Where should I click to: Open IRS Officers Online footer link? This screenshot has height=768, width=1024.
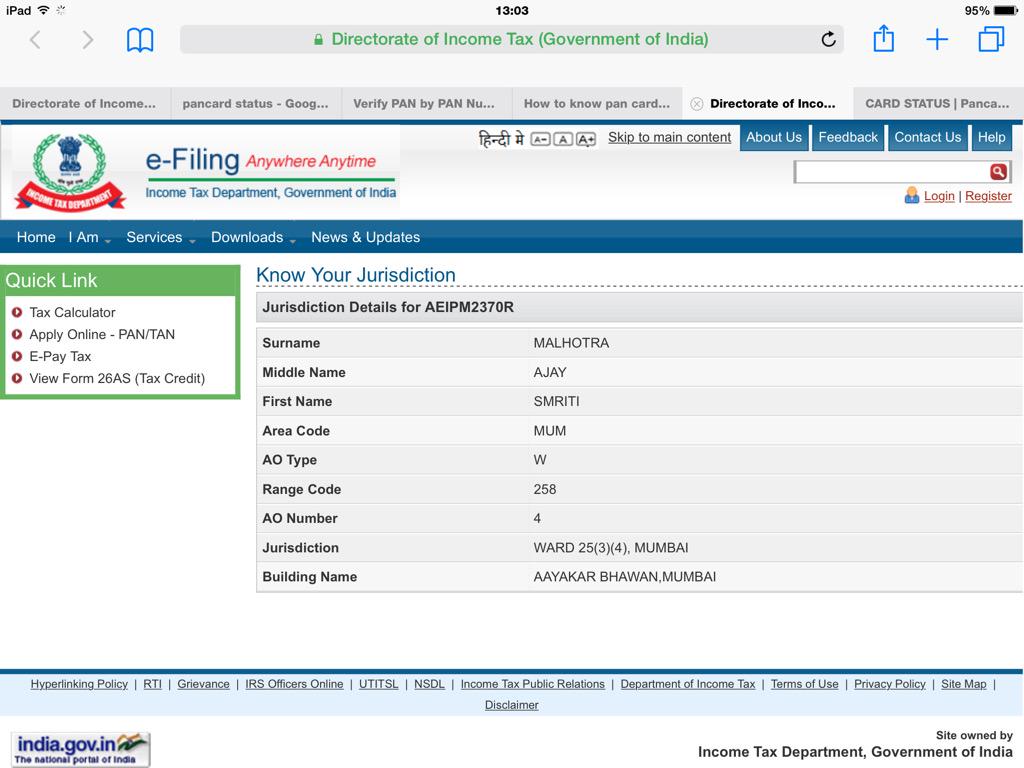click(294, 684)
